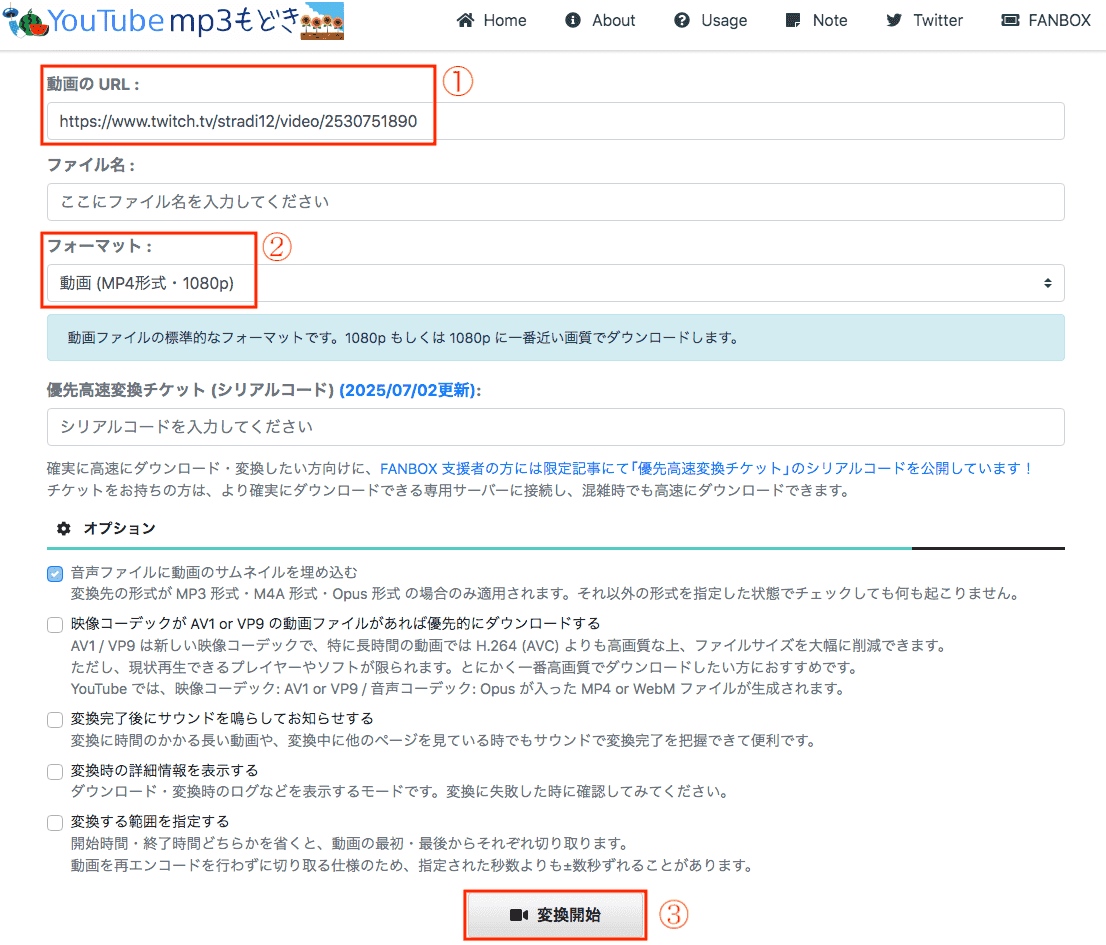This screenshot has width=1106, height=945.
Task: Click the Twitter bird icon
Action: coord(894,20)
